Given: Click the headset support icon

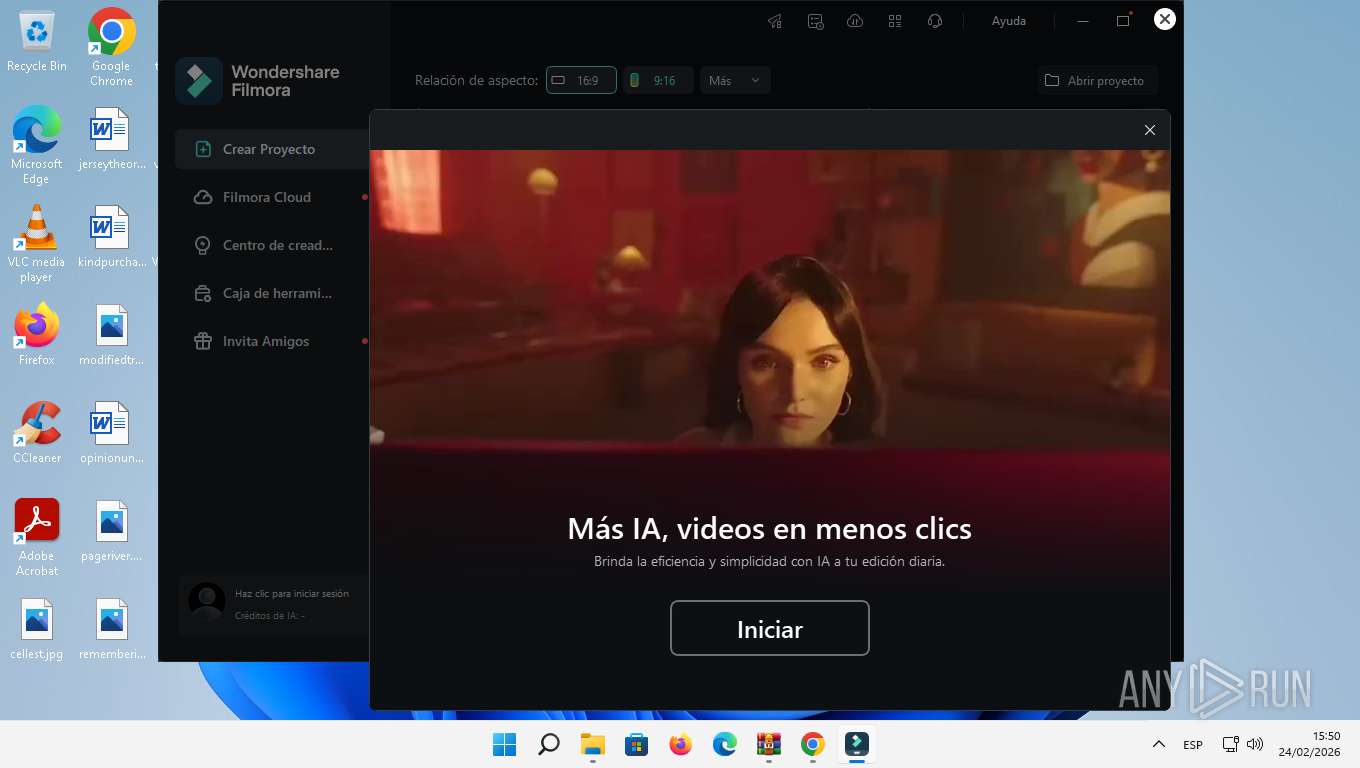Looking at the screenshot, I should tap(935, 20).
